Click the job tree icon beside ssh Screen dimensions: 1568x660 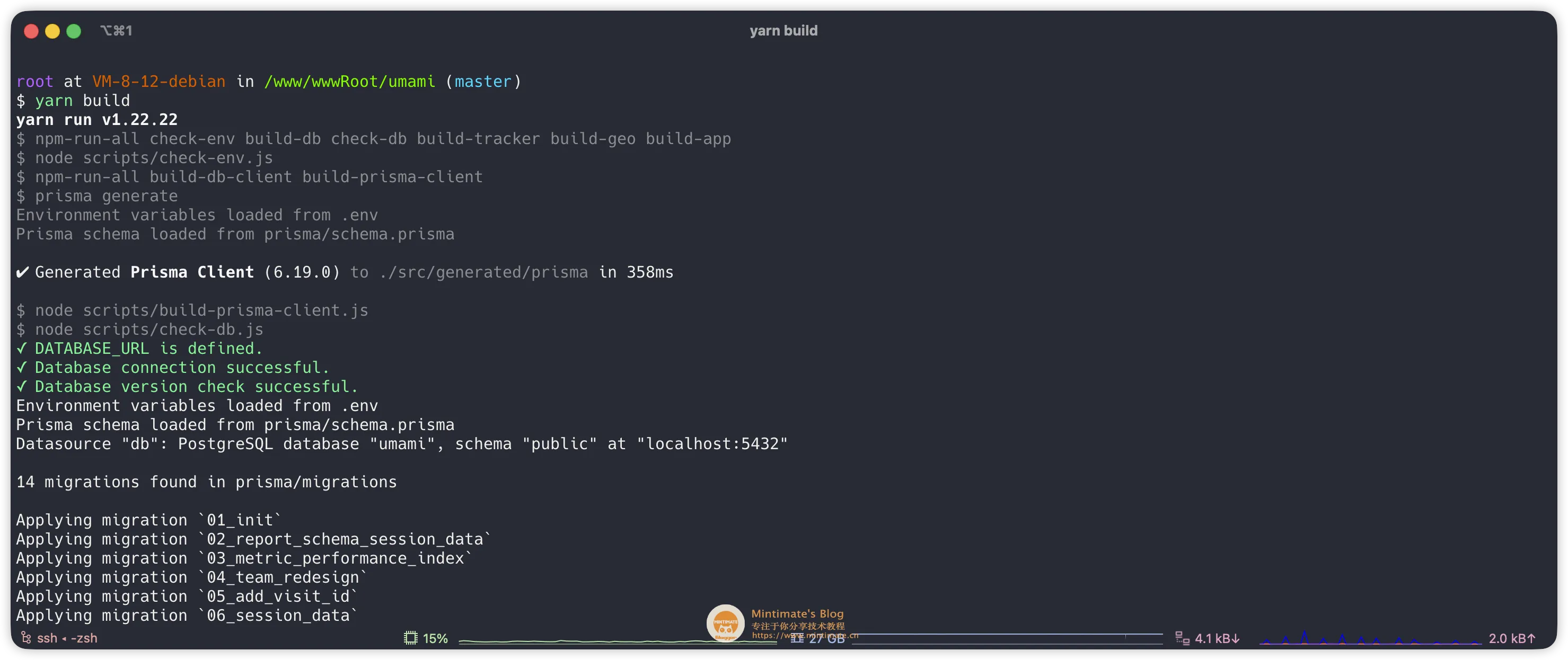(x=25, y=638)
